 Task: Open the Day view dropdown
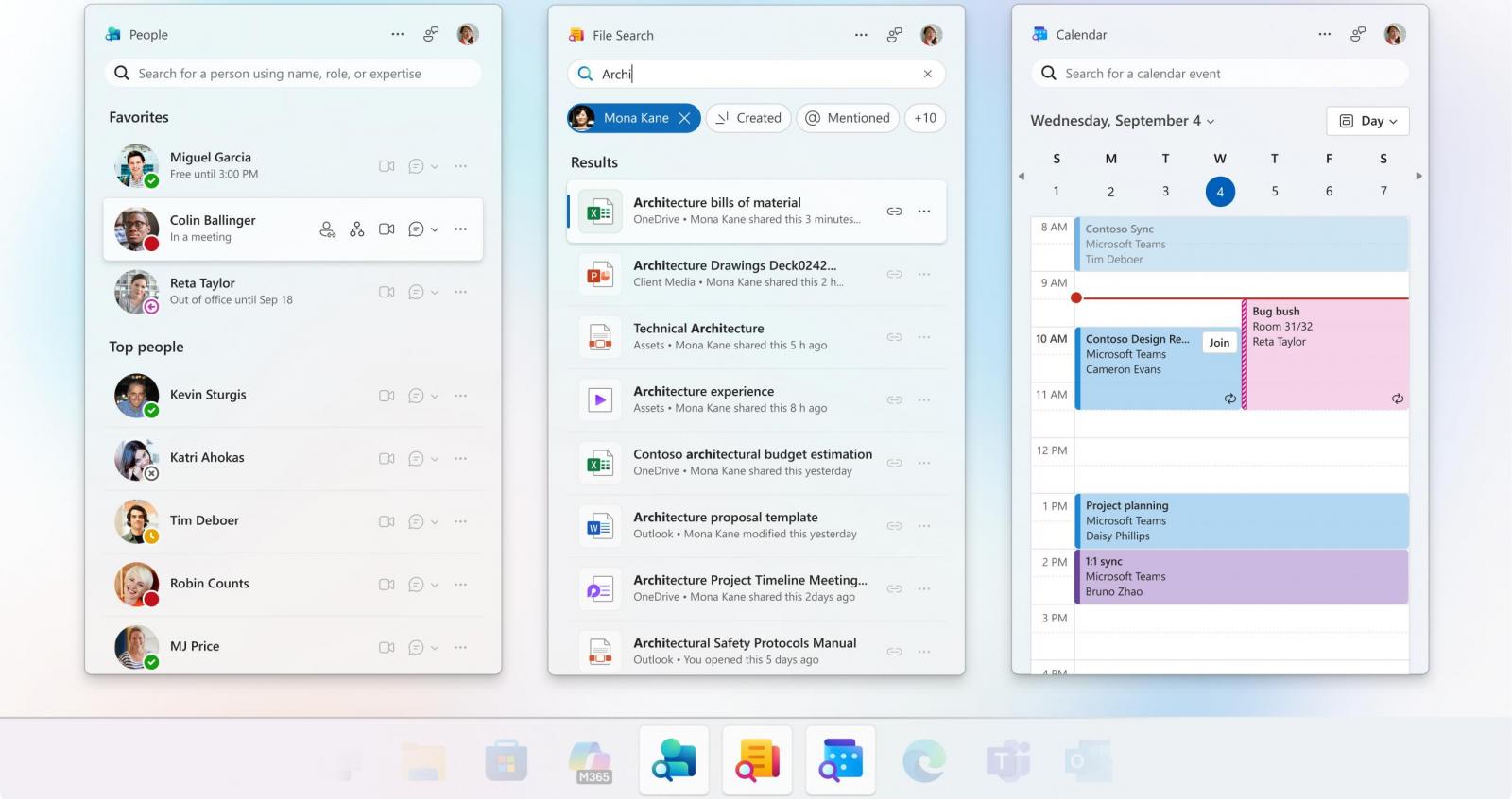[x=1367, y=121]
